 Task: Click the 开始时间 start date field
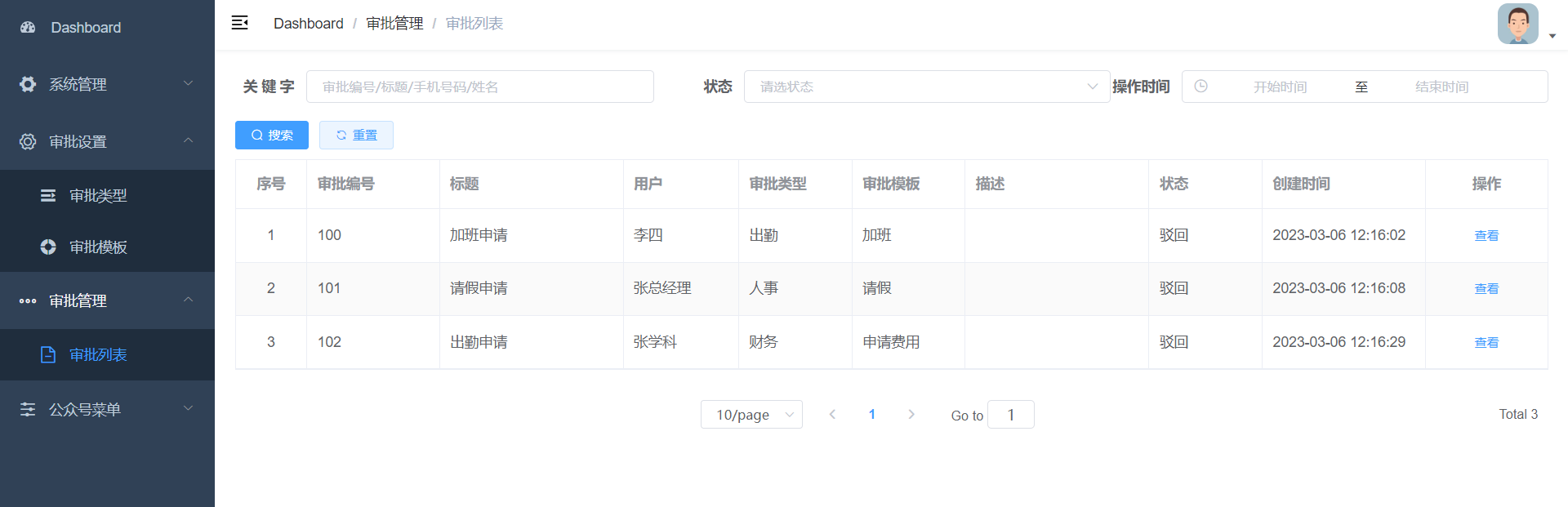click(x=1280, y=87)
